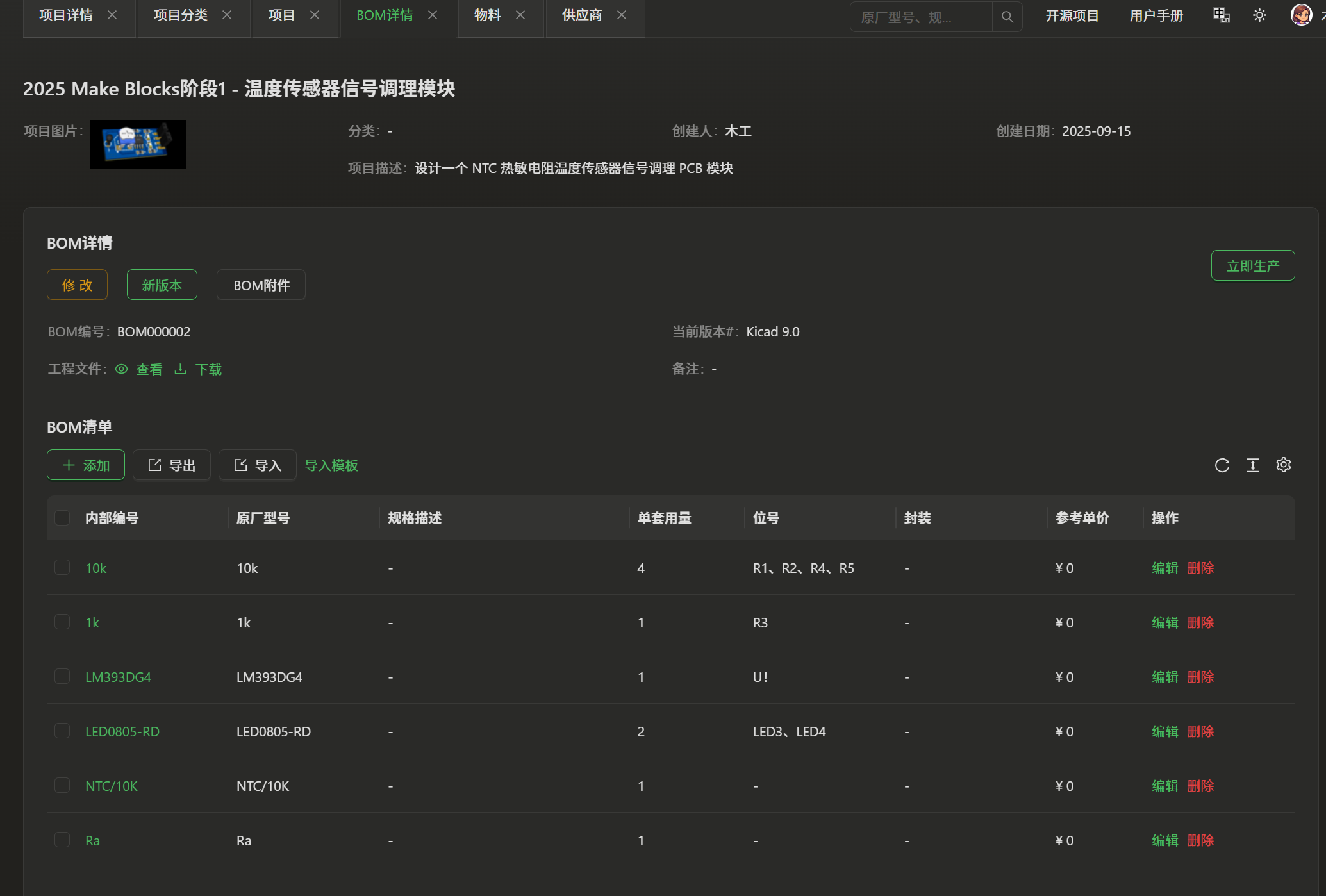Focus the 原厂型号 search input

[920, 17]
